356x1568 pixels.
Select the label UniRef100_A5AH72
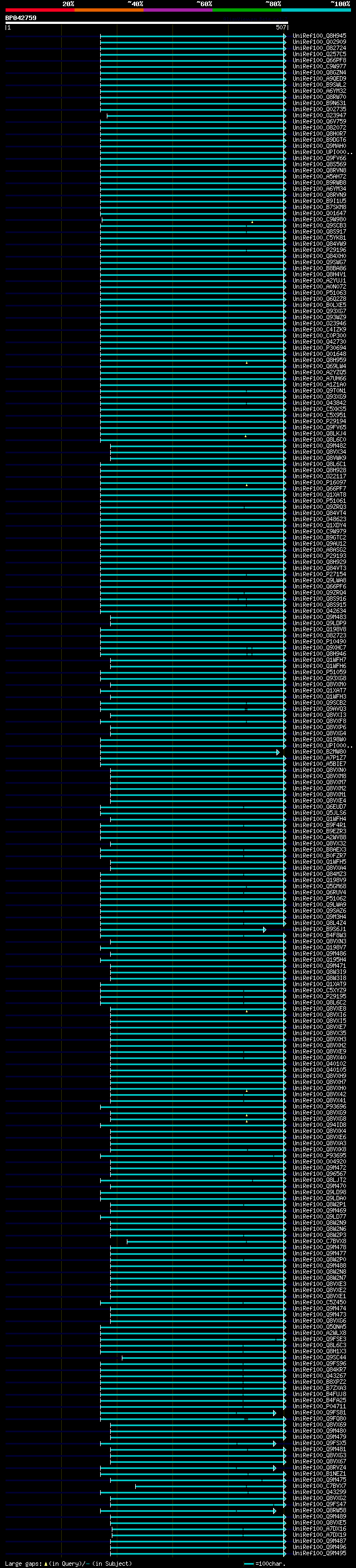(319, 176)
